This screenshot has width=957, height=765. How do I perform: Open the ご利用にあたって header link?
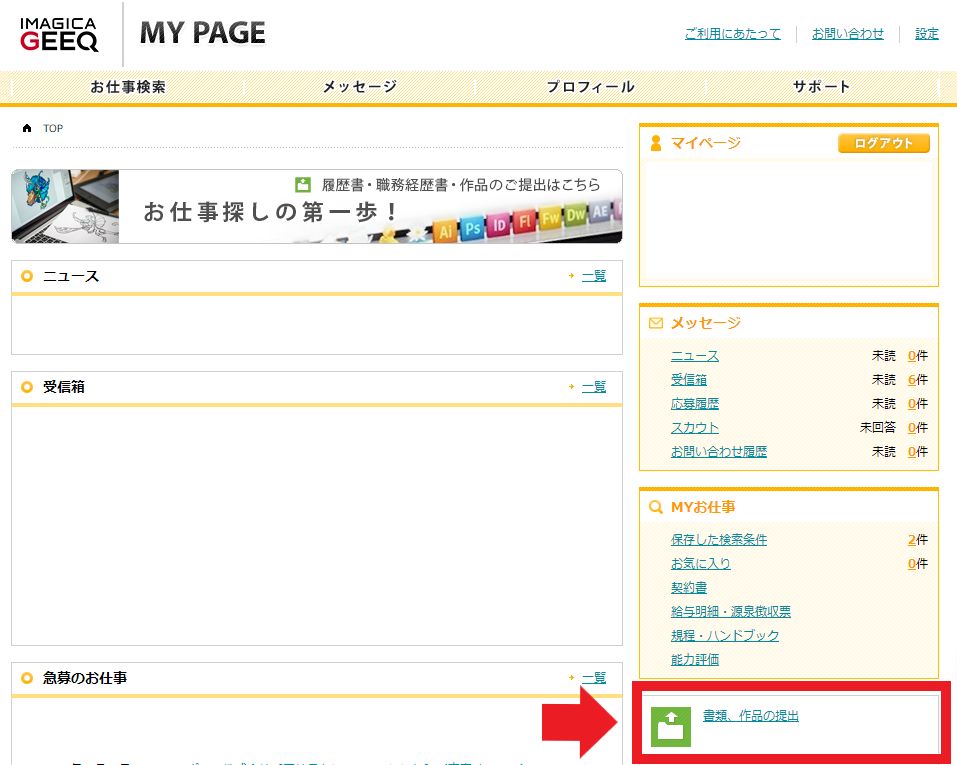pyautogui.click(x=732, y=34)
